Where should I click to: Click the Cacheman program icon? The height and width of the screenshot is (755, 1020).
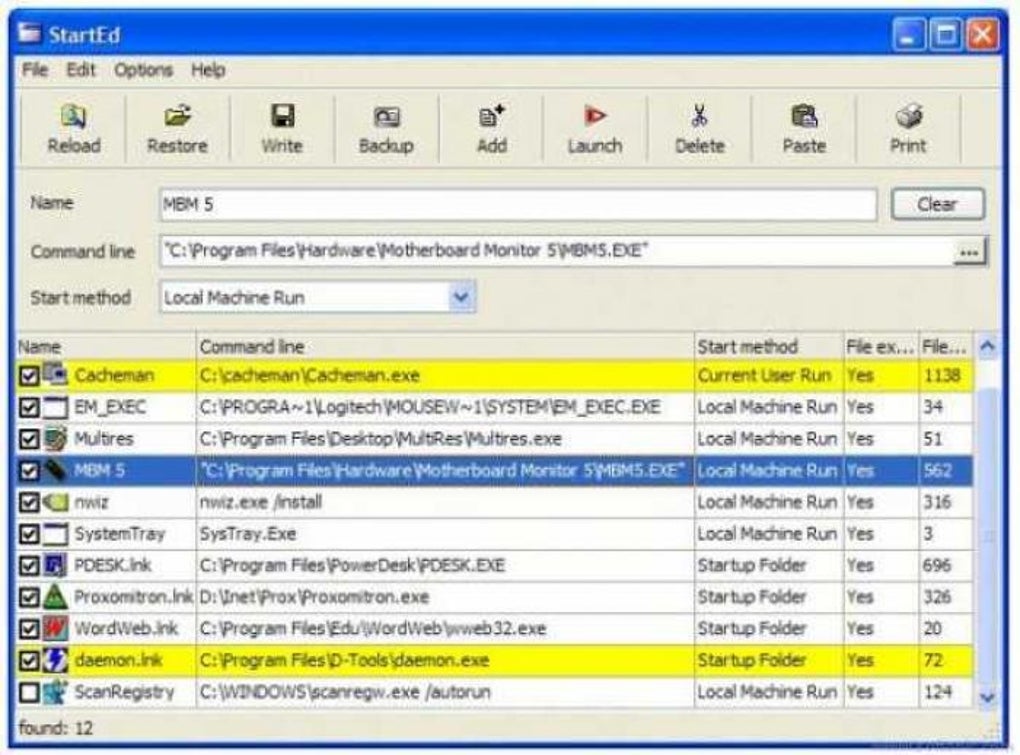(55, 375)
